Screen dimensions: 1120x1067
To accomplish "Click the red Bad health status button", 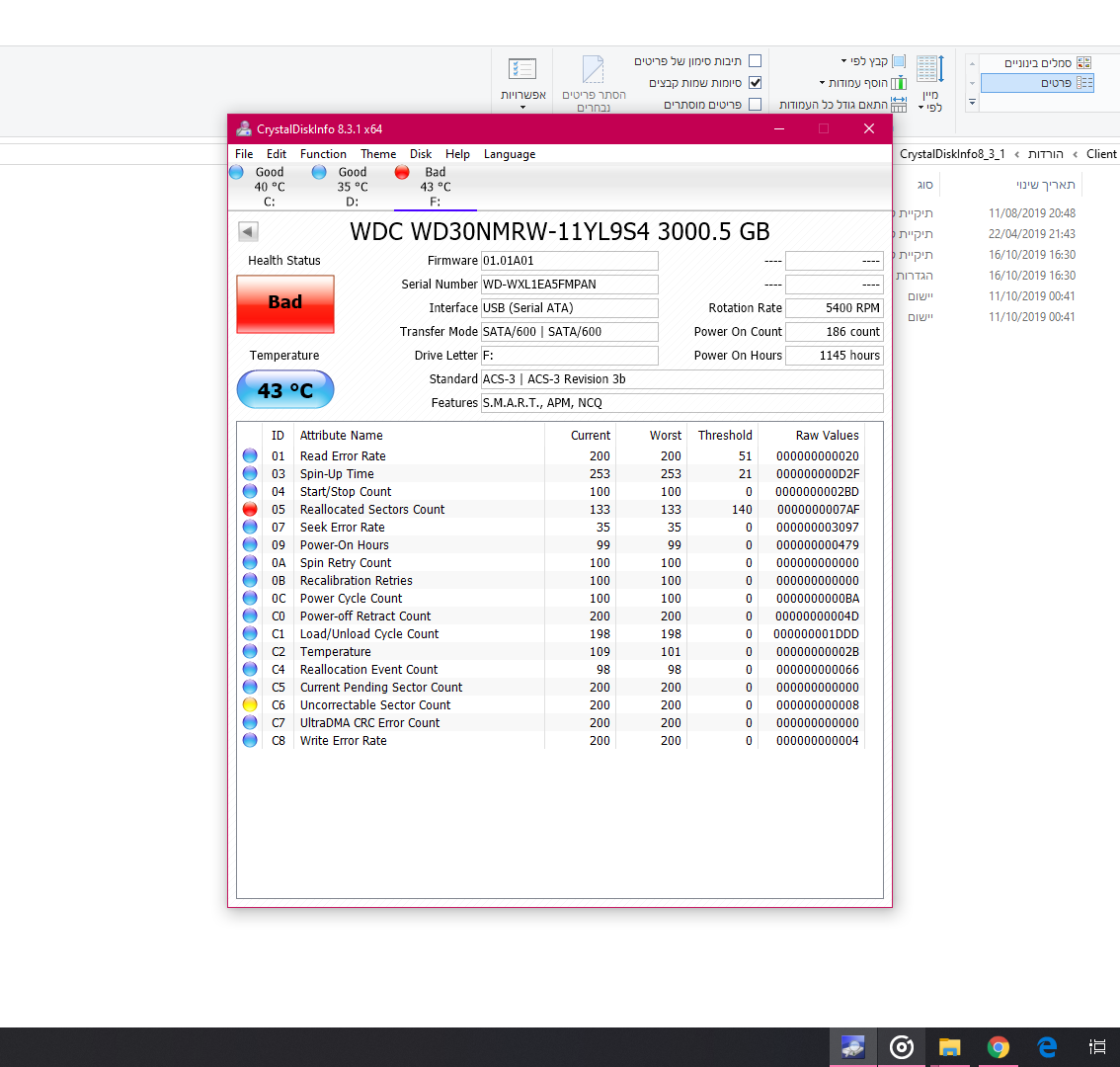I will [x=285, y=303].
